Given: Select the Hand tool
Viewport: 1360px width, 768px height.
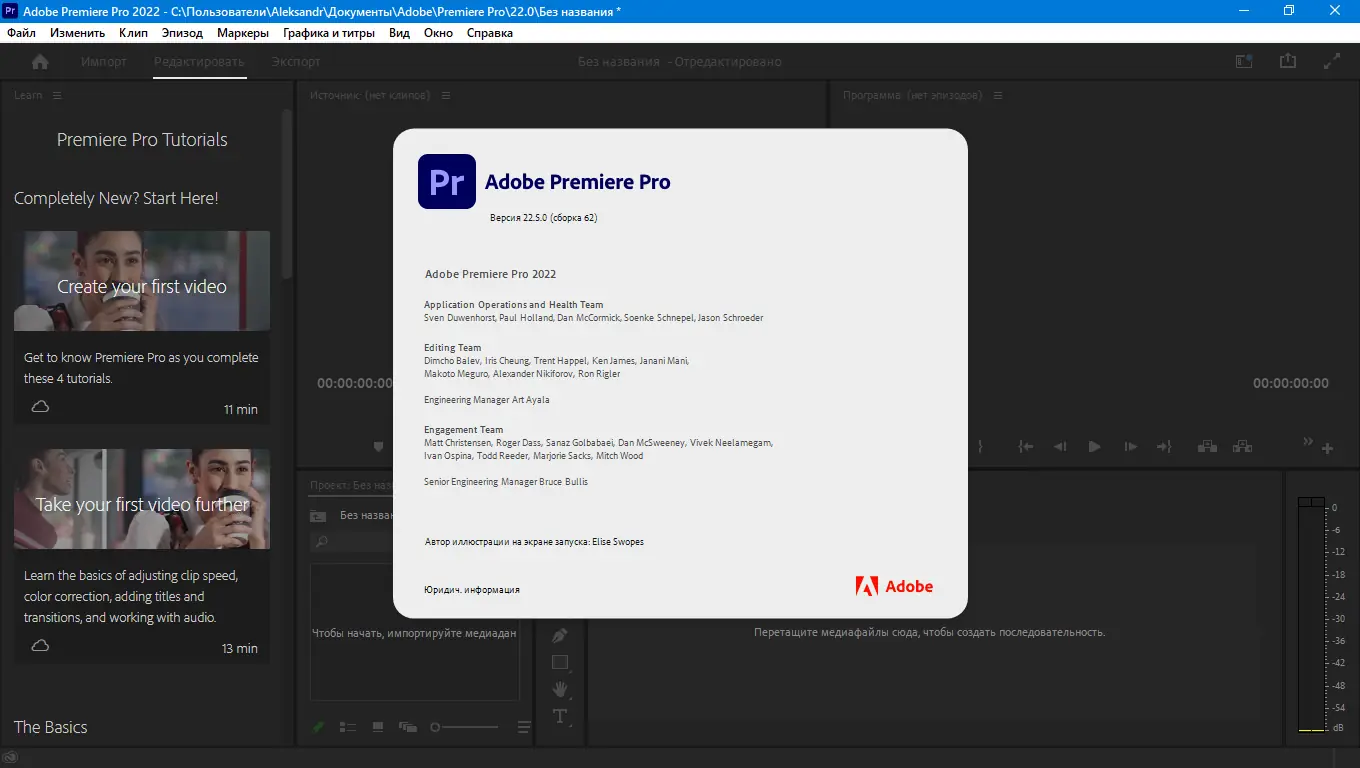Looking at the screenshot, I should [560, 689].
